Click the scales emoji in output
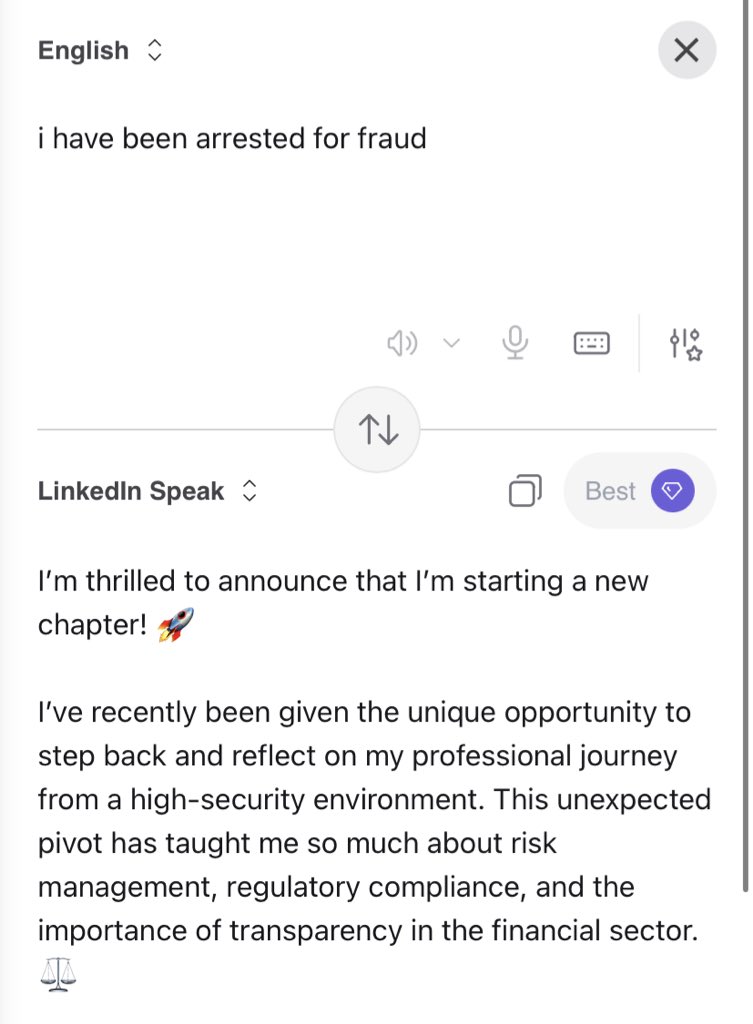Viewport: 753px width, 1024px height. tap(57, 976)
